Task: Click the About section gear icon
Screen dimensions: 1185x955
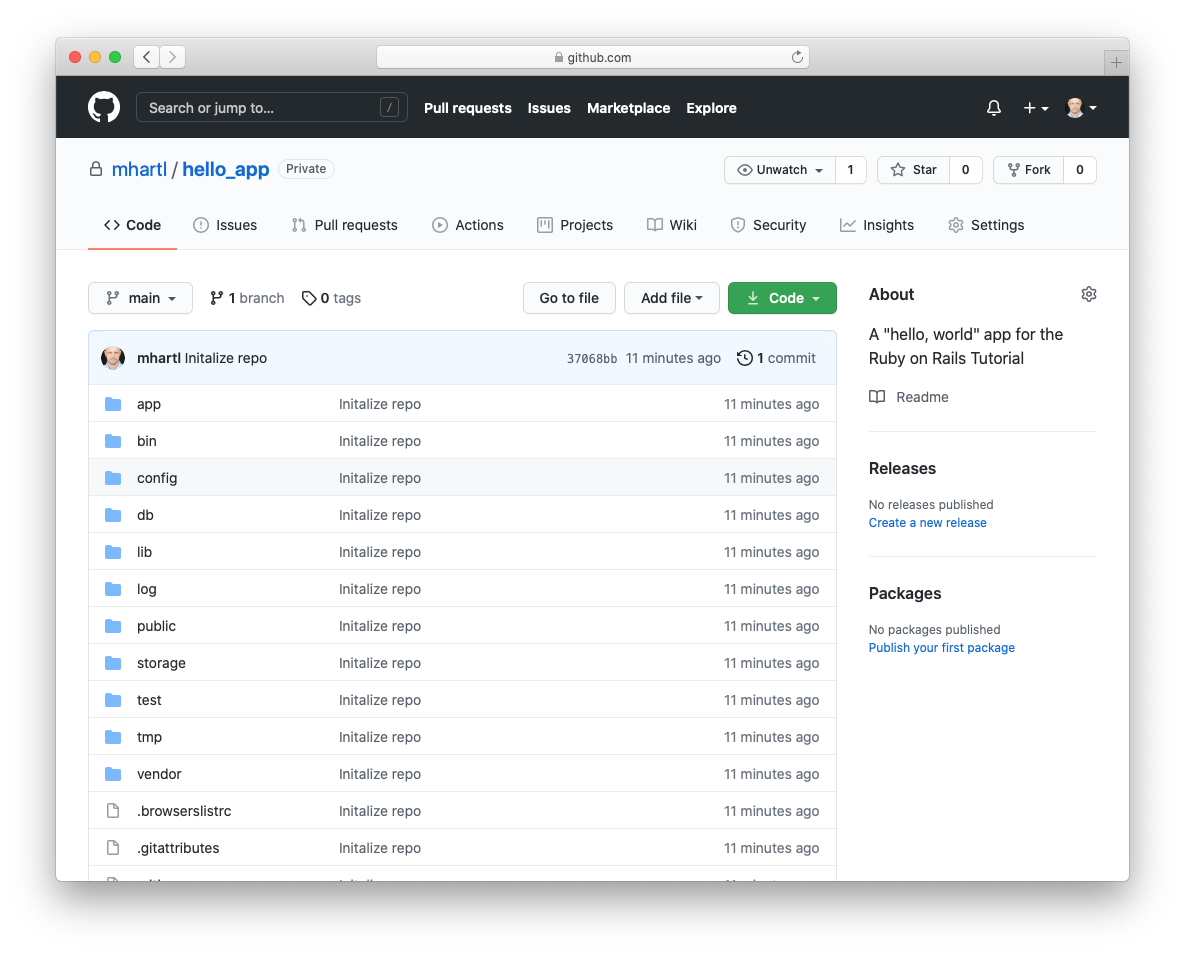Action: click(x=1088, y=294)
